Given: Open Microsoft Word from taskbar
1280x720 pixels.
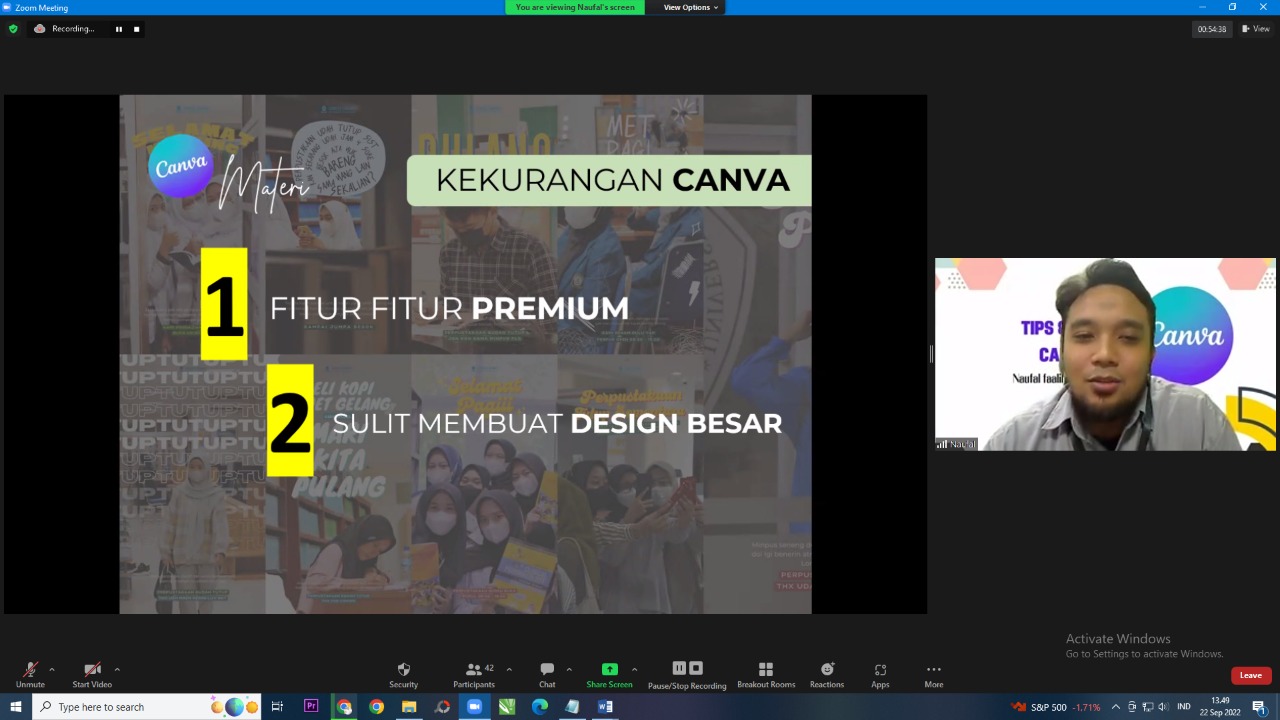Looking at the screenshot, I should coord(605,706).
